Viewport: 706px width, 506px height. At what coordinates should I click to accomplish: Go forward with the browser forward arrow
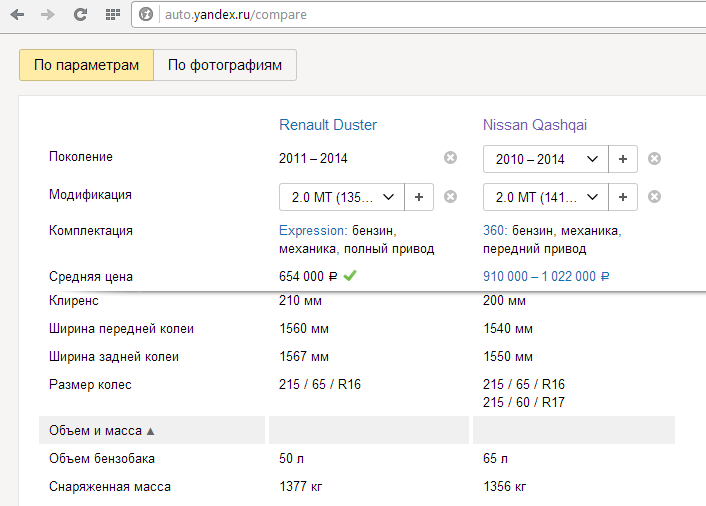click(x=48, y=15)
